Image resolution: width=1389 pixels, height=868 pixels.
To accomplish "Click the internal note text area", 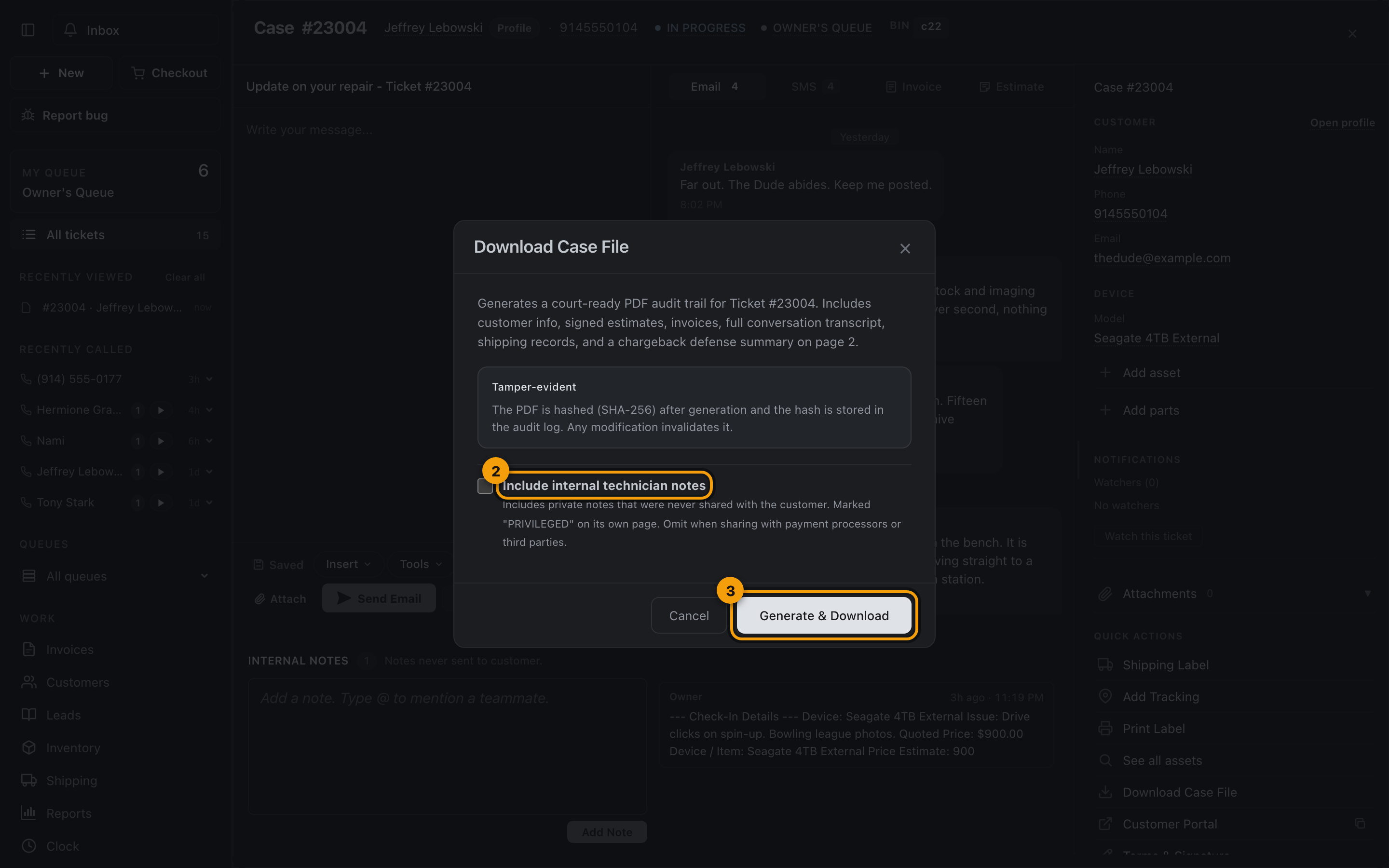I will pos(447,746).
